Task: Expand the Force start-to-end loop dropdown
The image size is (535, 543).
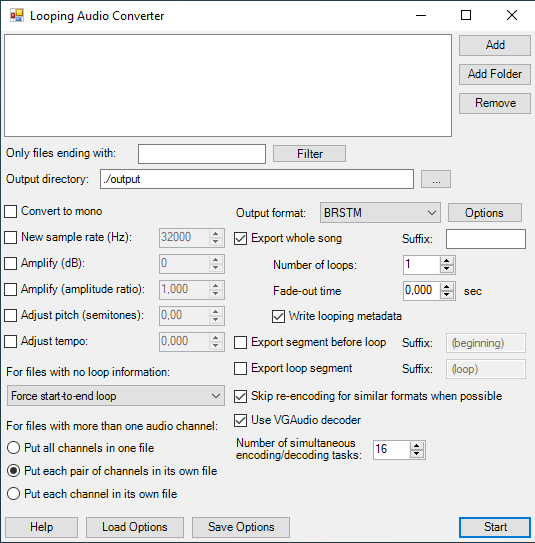Action: (116, 395)
